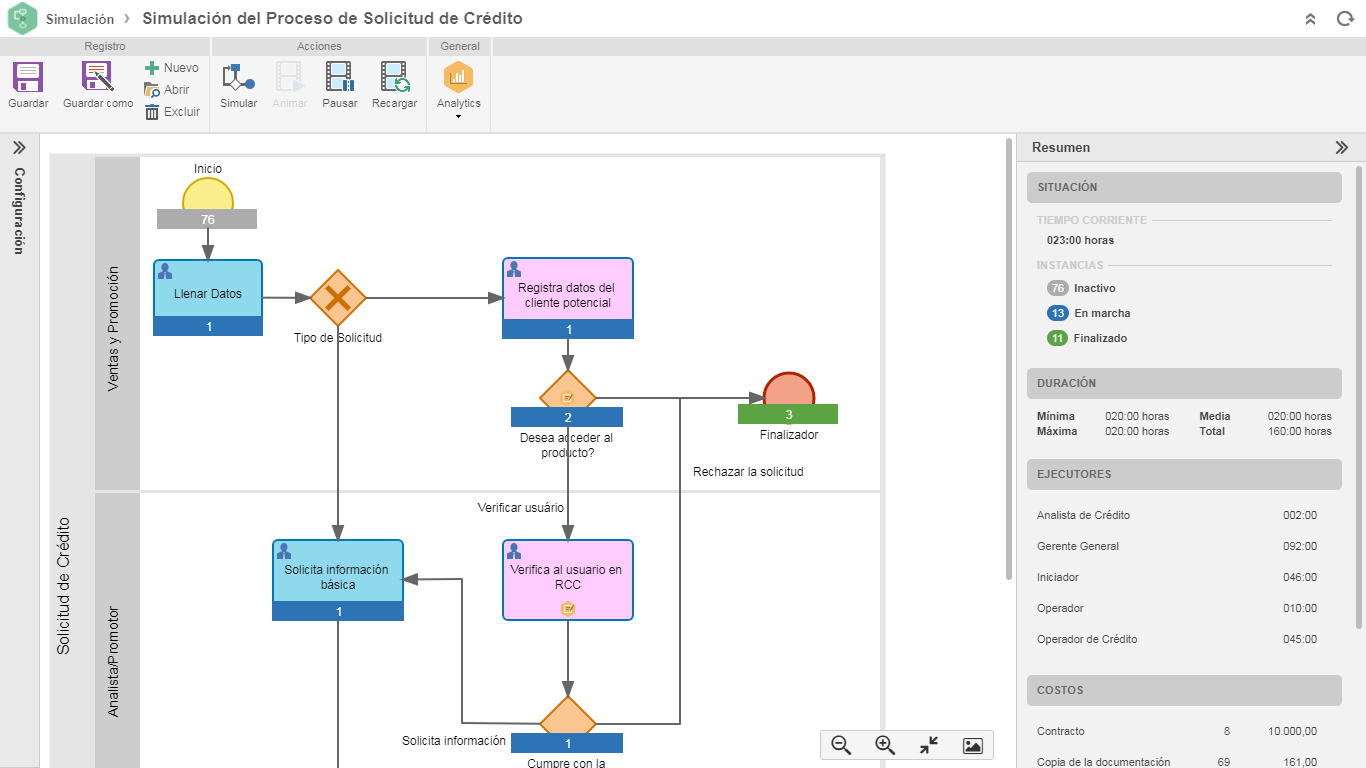Click the fit-to-screen arrows icon

coord(928,745)
